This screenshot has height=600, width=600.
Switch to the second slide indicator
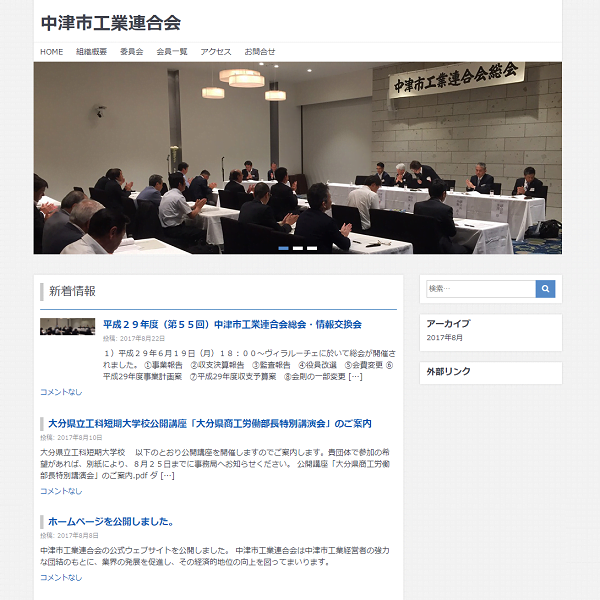pyautogui.click(x=298, y=248)
